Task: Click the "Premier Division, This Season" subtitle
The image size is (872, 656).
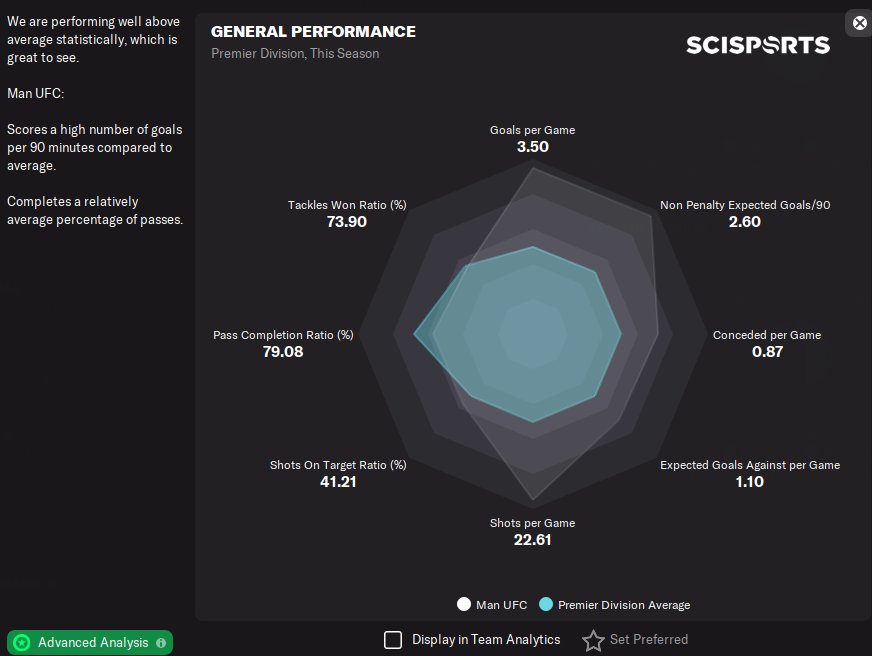Action: click(295, 53)
